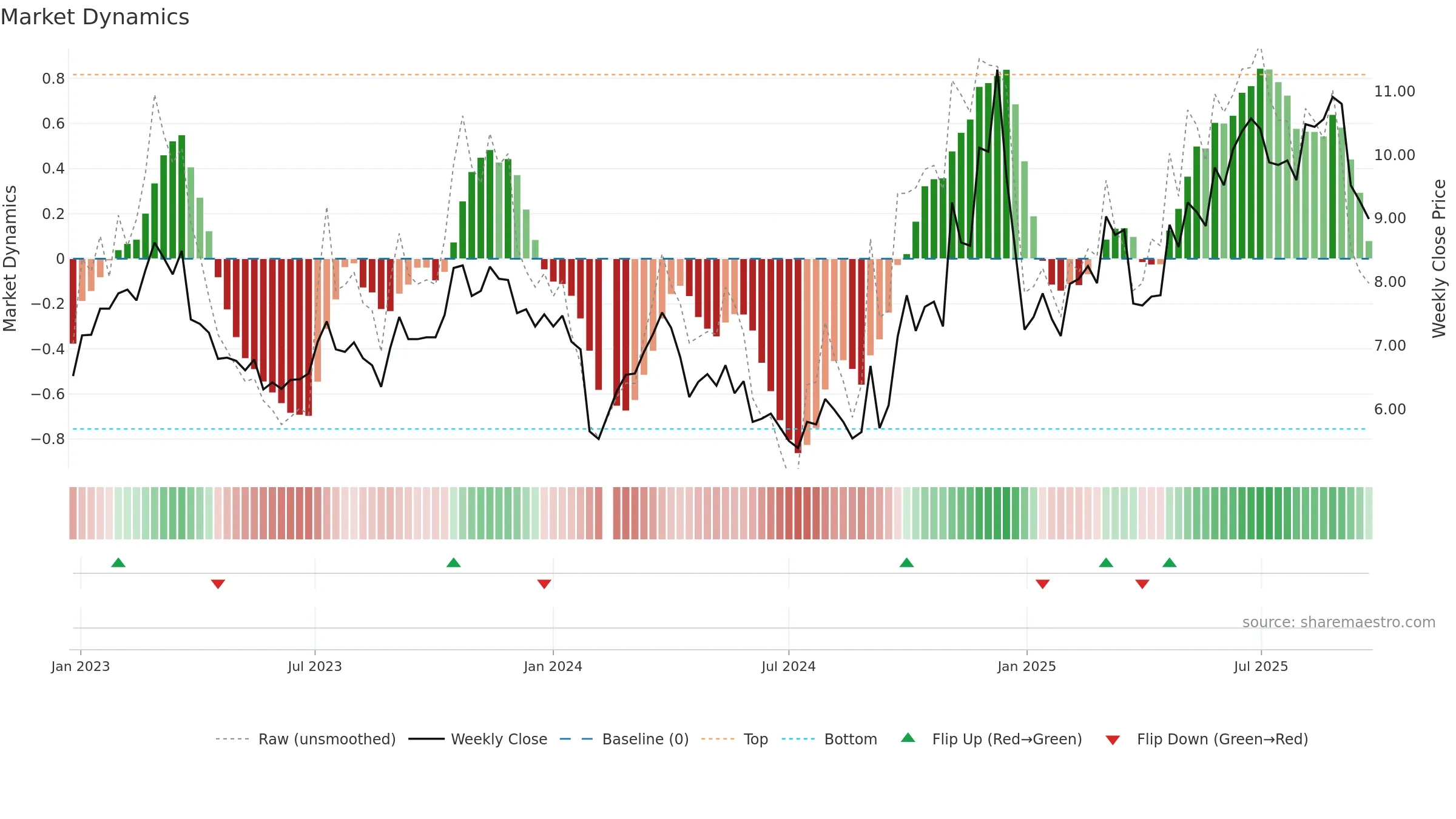
Task: Click the '0.8' left axis tick label
Action: [53, 79]
